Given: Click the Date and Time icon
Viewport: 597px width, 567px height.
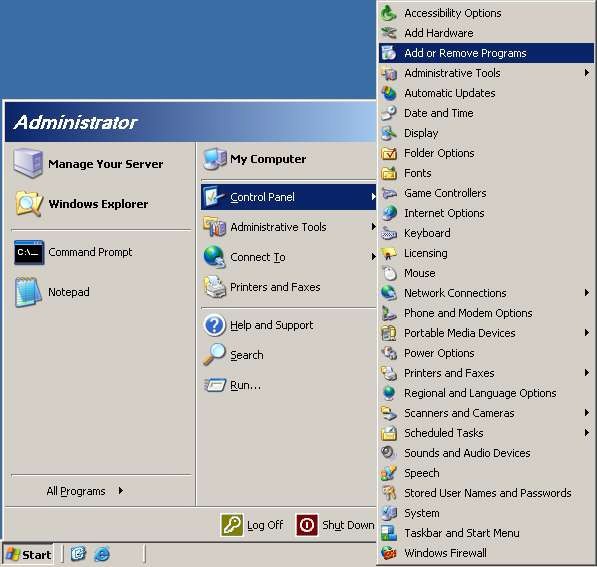Looking at the screenshot, I should tap(389, 113).
